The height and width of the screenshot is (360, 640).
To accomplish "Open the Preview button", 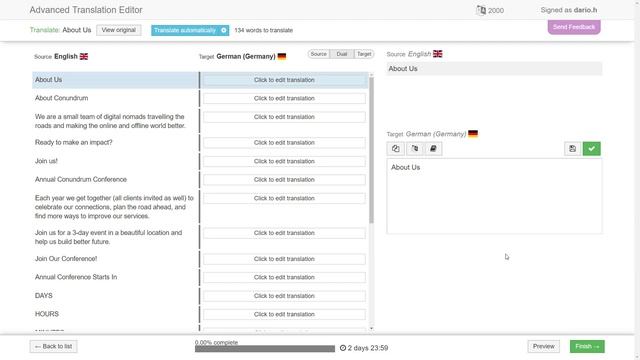I will pos(543,346).
